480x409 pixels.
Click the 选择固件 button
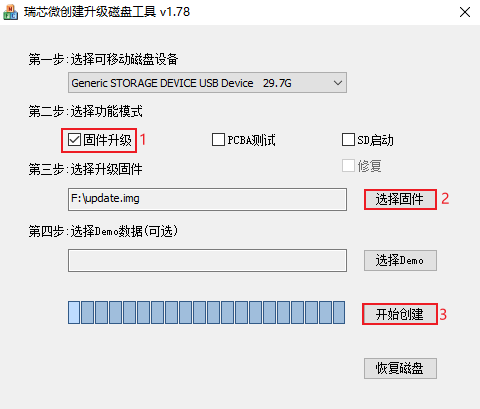pyautogui.click(x=400, y=199)
